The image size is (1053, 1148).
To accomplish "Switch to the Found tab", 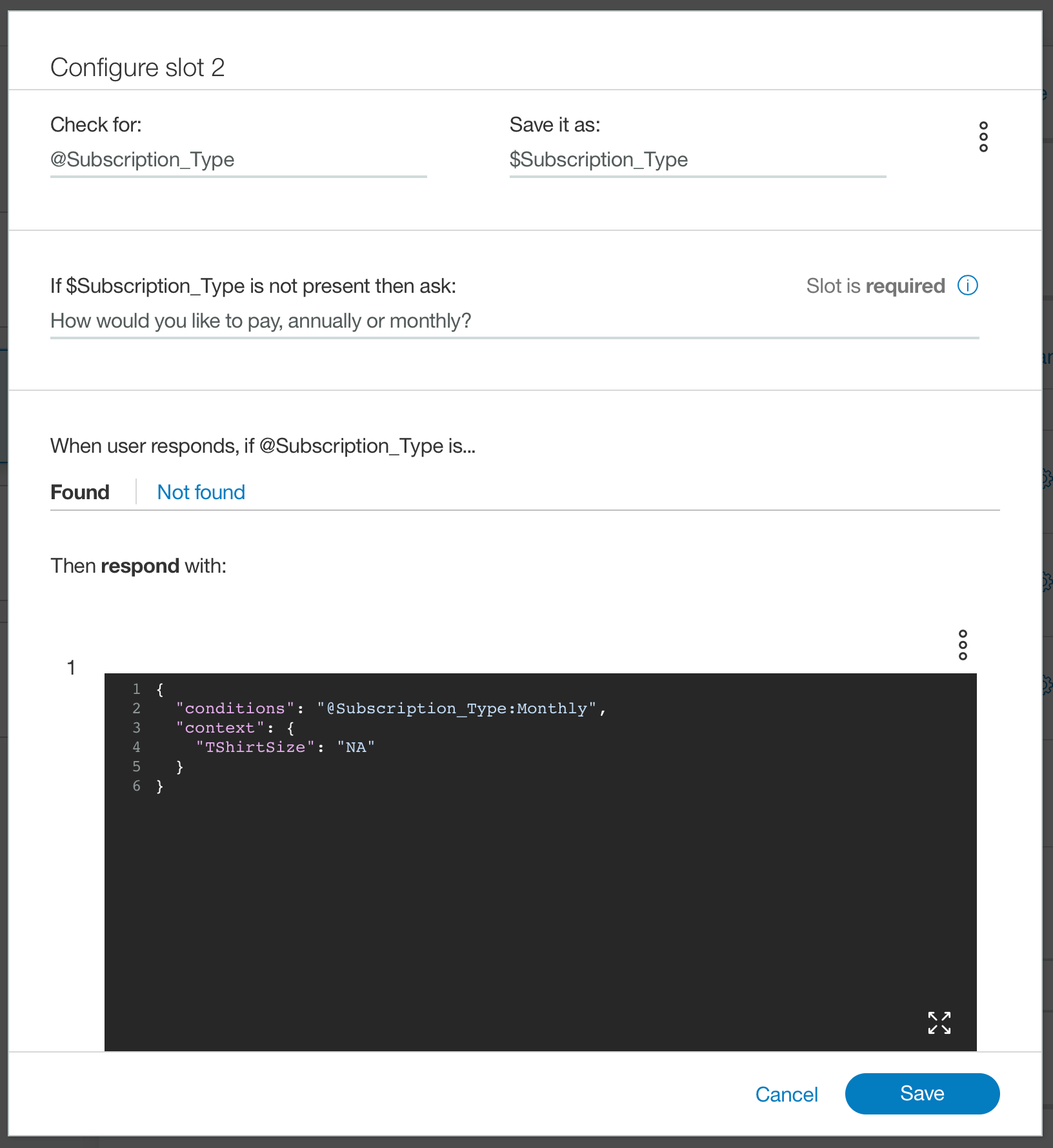I will 80,492.
